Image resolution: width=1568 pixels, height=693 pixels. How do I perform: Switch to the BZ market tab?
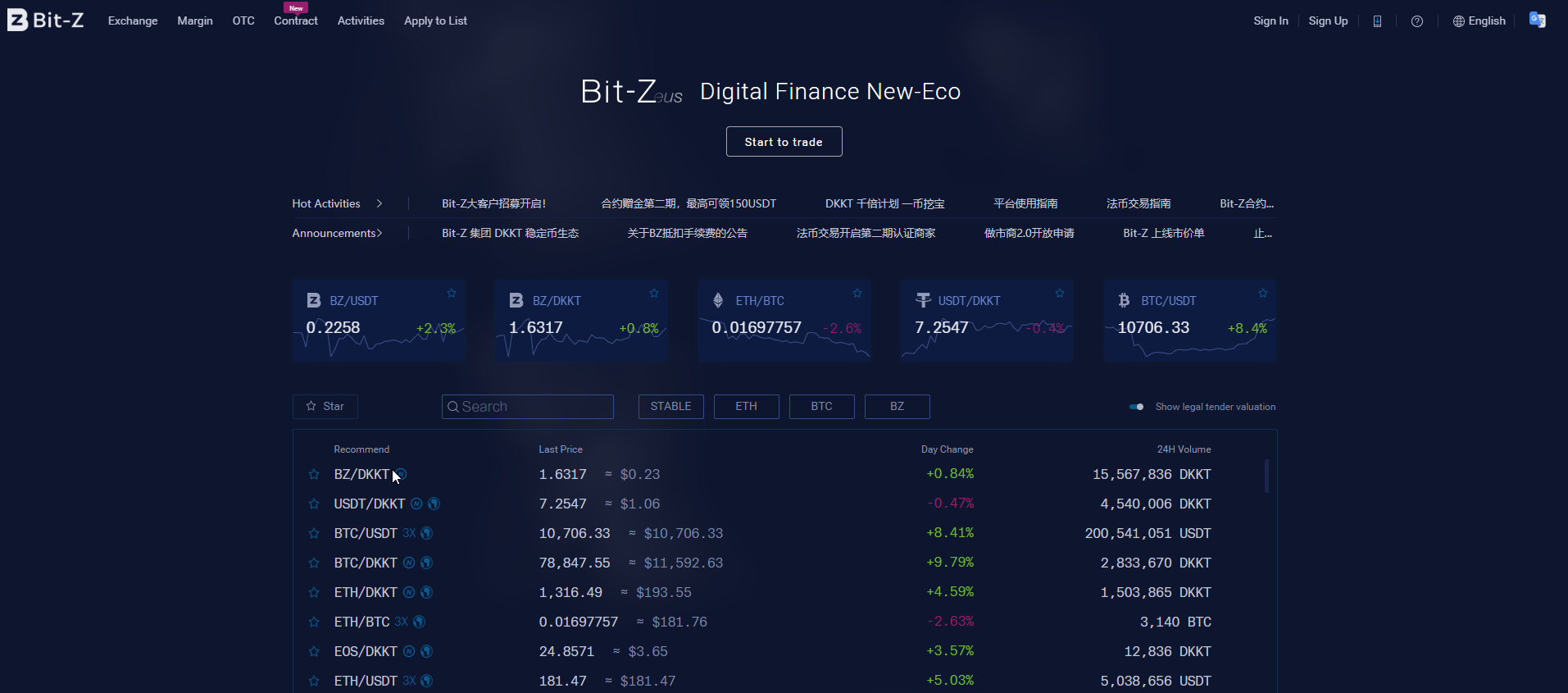tap(898, 407)
